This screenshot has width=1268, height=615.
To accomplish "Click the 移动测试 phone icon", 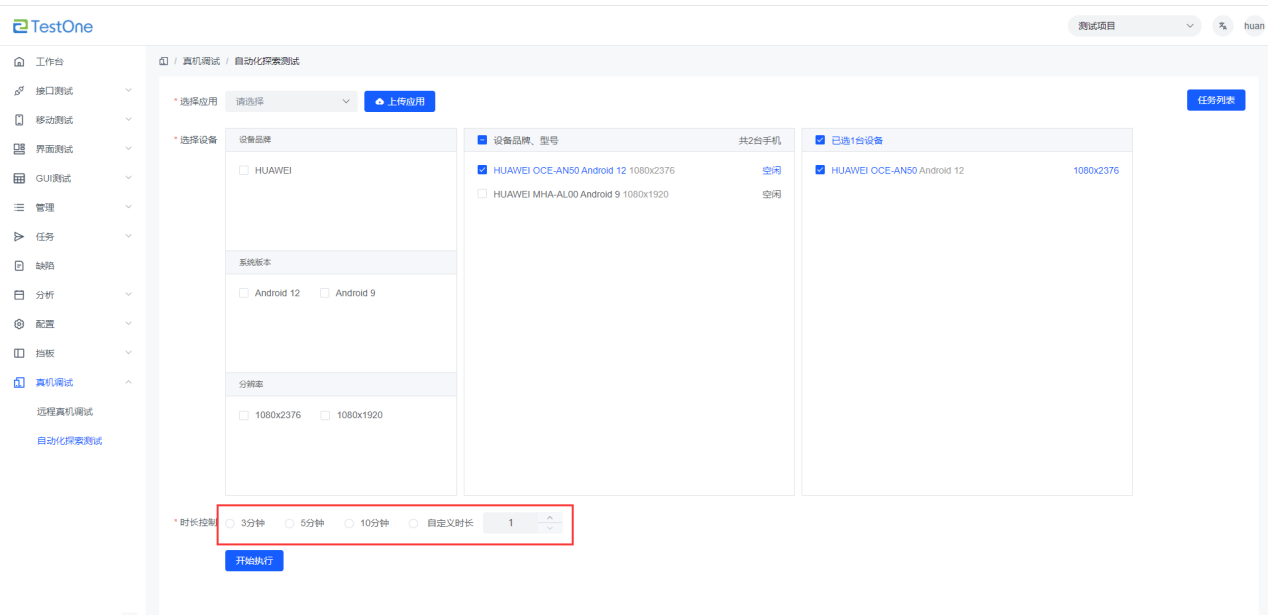I will (x=19, y=120).
